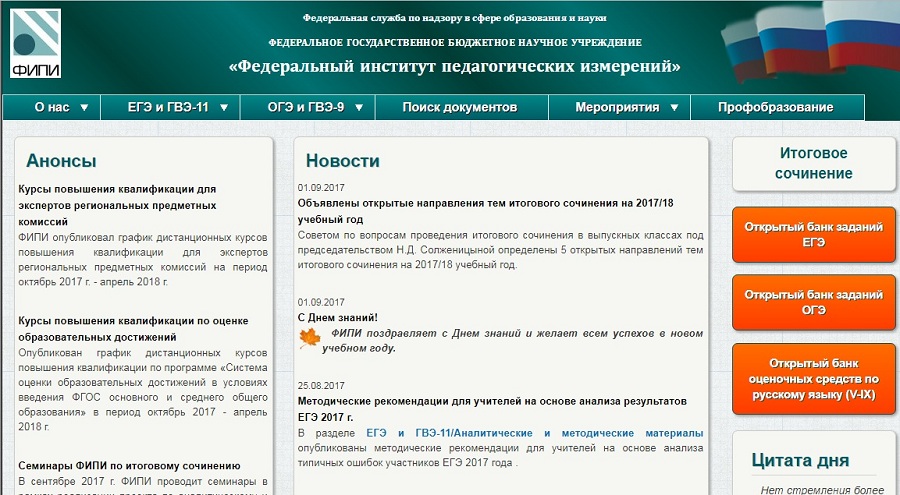Click the first 01.09.2017 news date

point(321,188)
